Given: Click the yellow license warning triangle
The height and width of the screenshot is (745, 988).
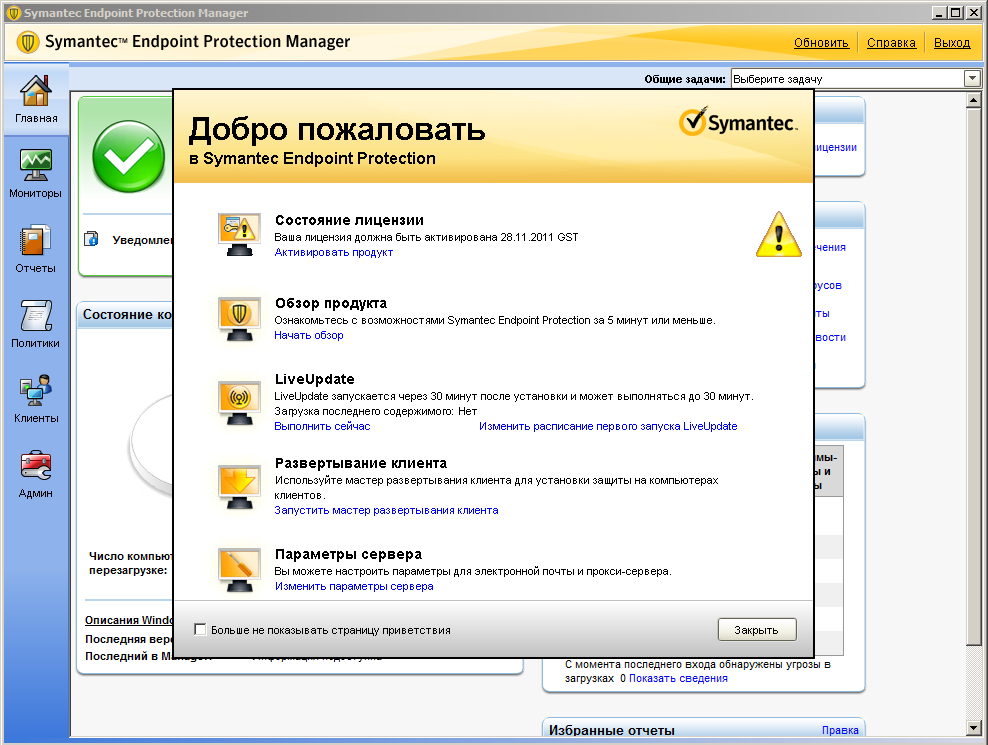Looking at the screenshot, I should pos(779,234).
